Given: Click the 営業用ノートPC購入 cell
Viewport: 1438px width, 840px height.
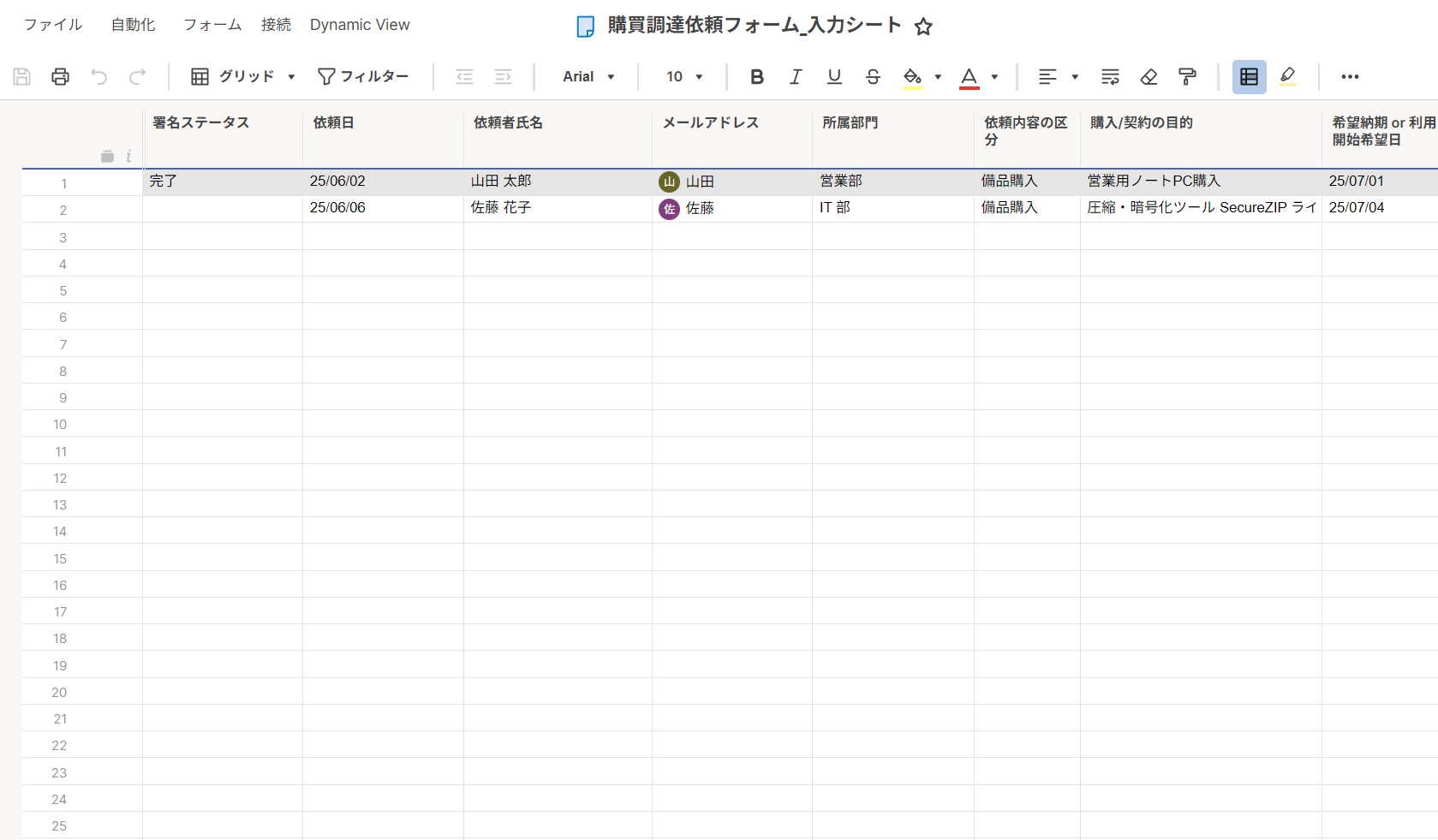Looking at the screenshot, I should coord(1202,182).
